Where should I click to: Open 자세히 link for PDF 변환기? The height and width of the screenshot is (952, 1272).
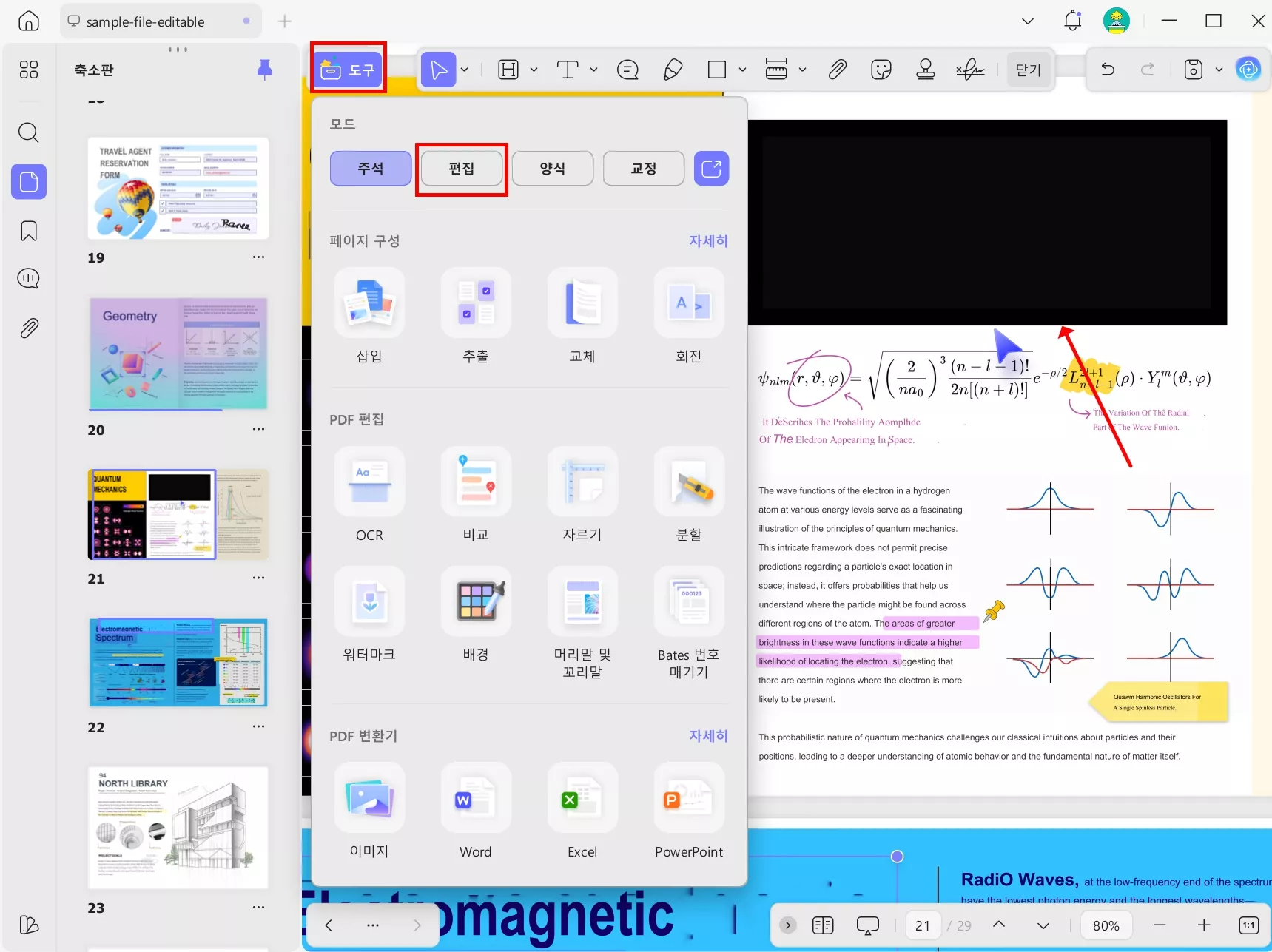click(x=708, y=736)
